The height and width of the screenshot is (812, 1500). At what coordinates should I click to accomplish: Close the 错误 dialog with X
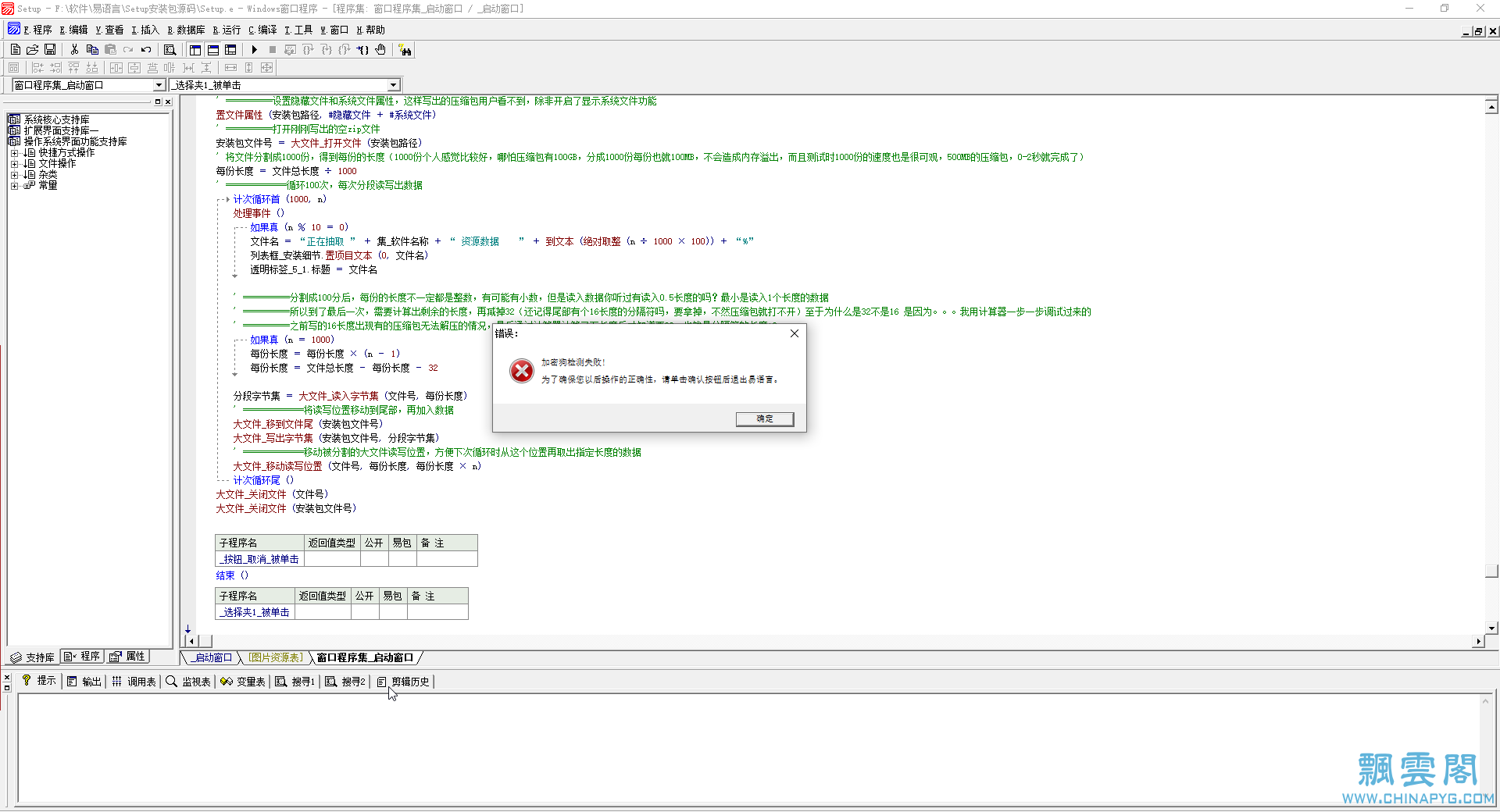pyautogui.click(x=795, y=333)
